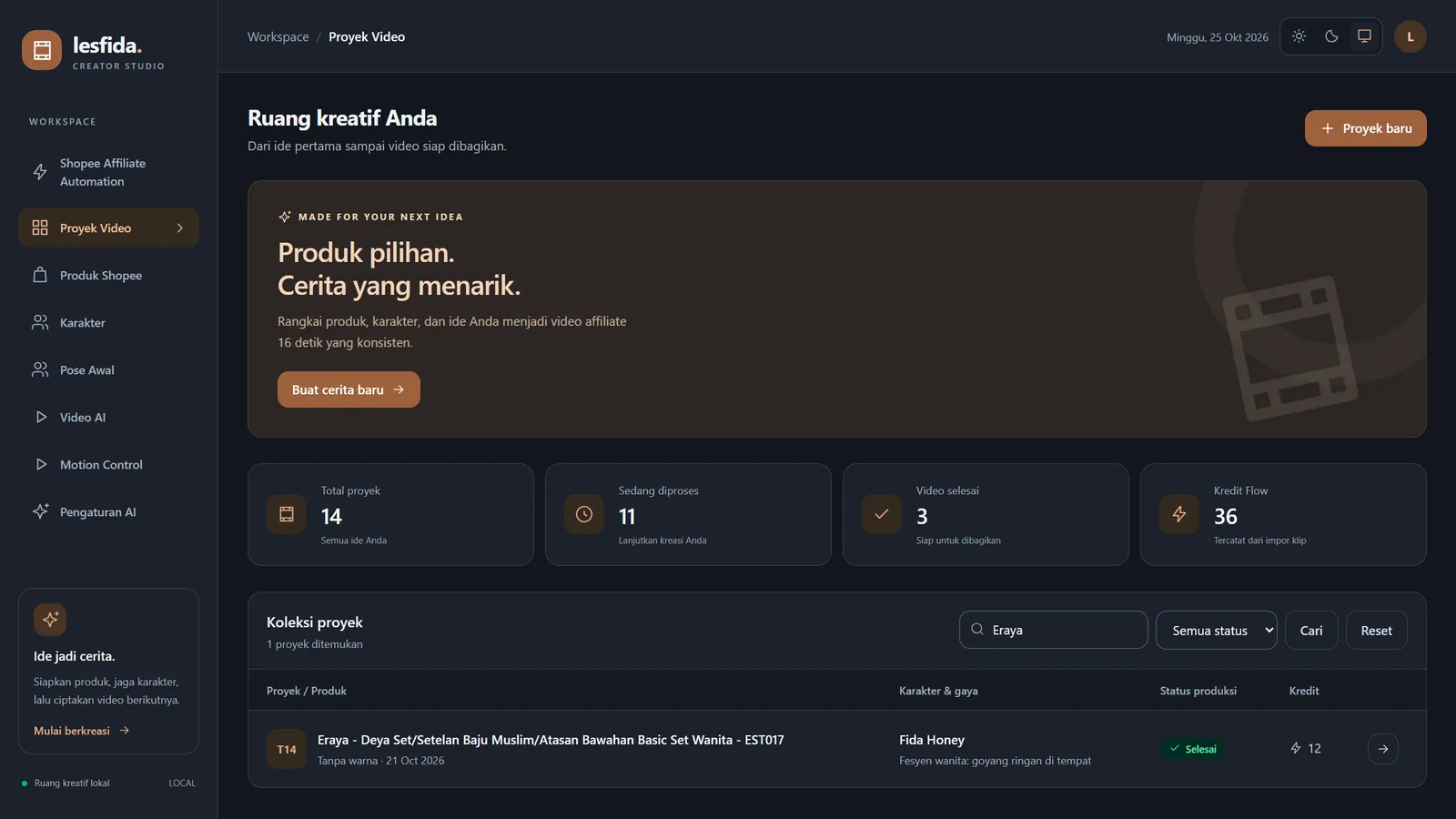Switch to dark theme moon icon
This screenshot has width=1456, height=819.
tap(1331, 36)
